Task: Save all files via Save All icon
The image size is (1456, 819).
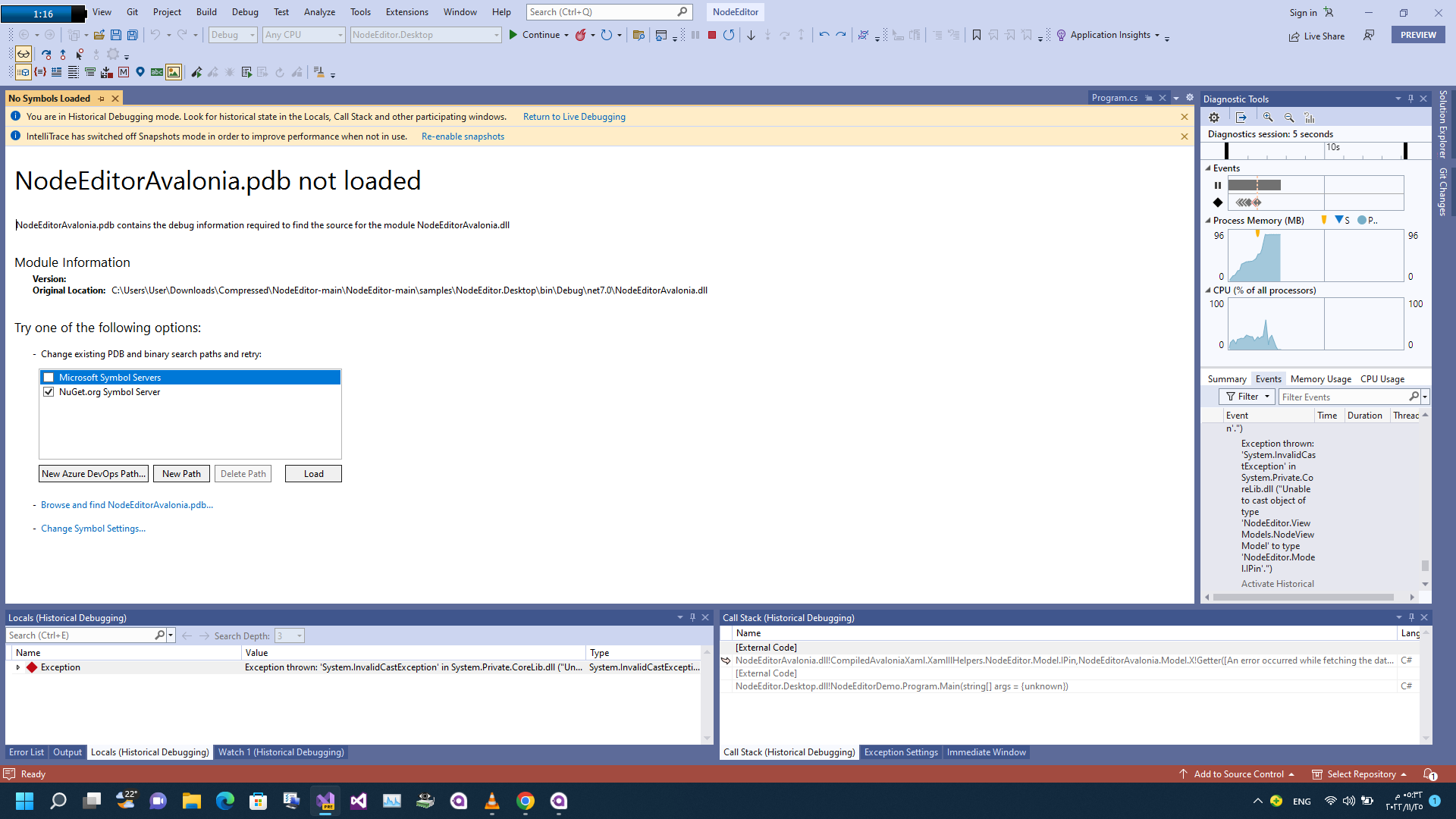Action: [x=133, y=35]
